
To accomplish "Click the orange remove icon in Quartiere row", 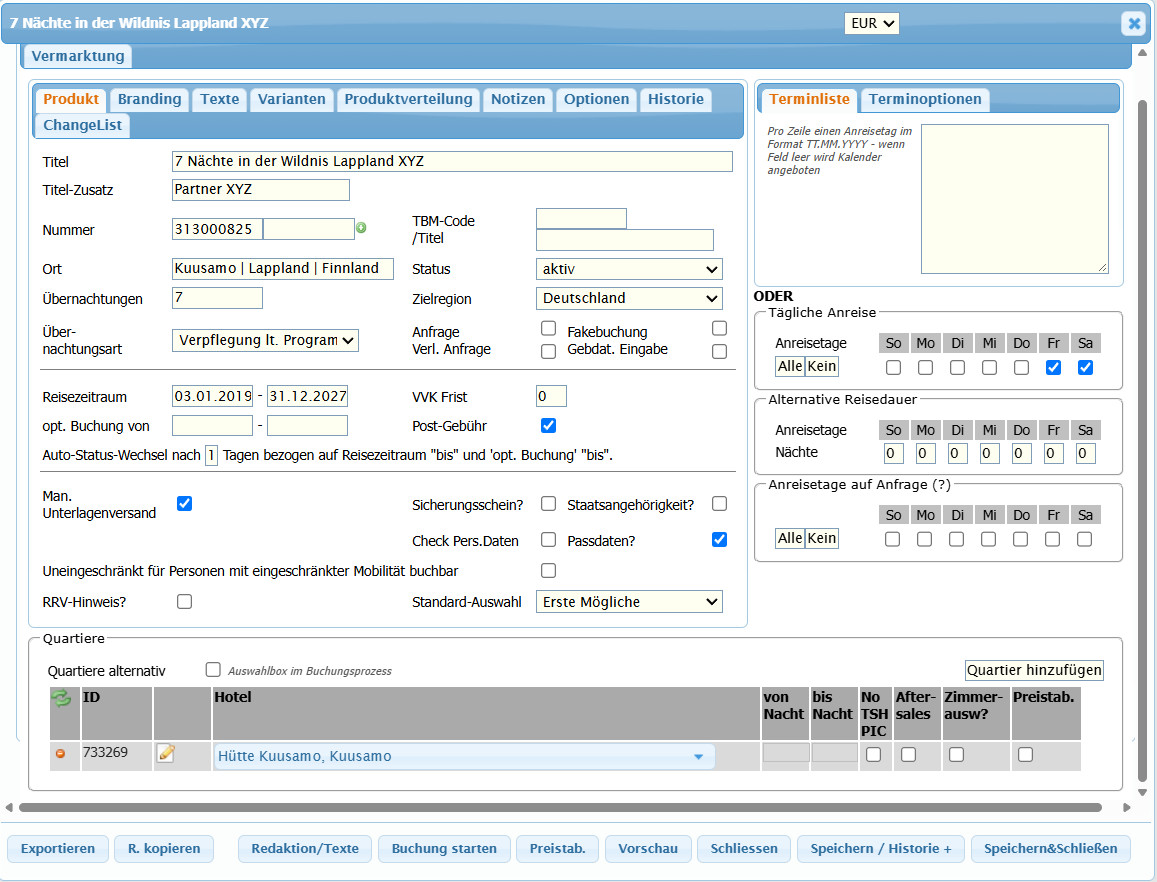I will coord(61,754).
